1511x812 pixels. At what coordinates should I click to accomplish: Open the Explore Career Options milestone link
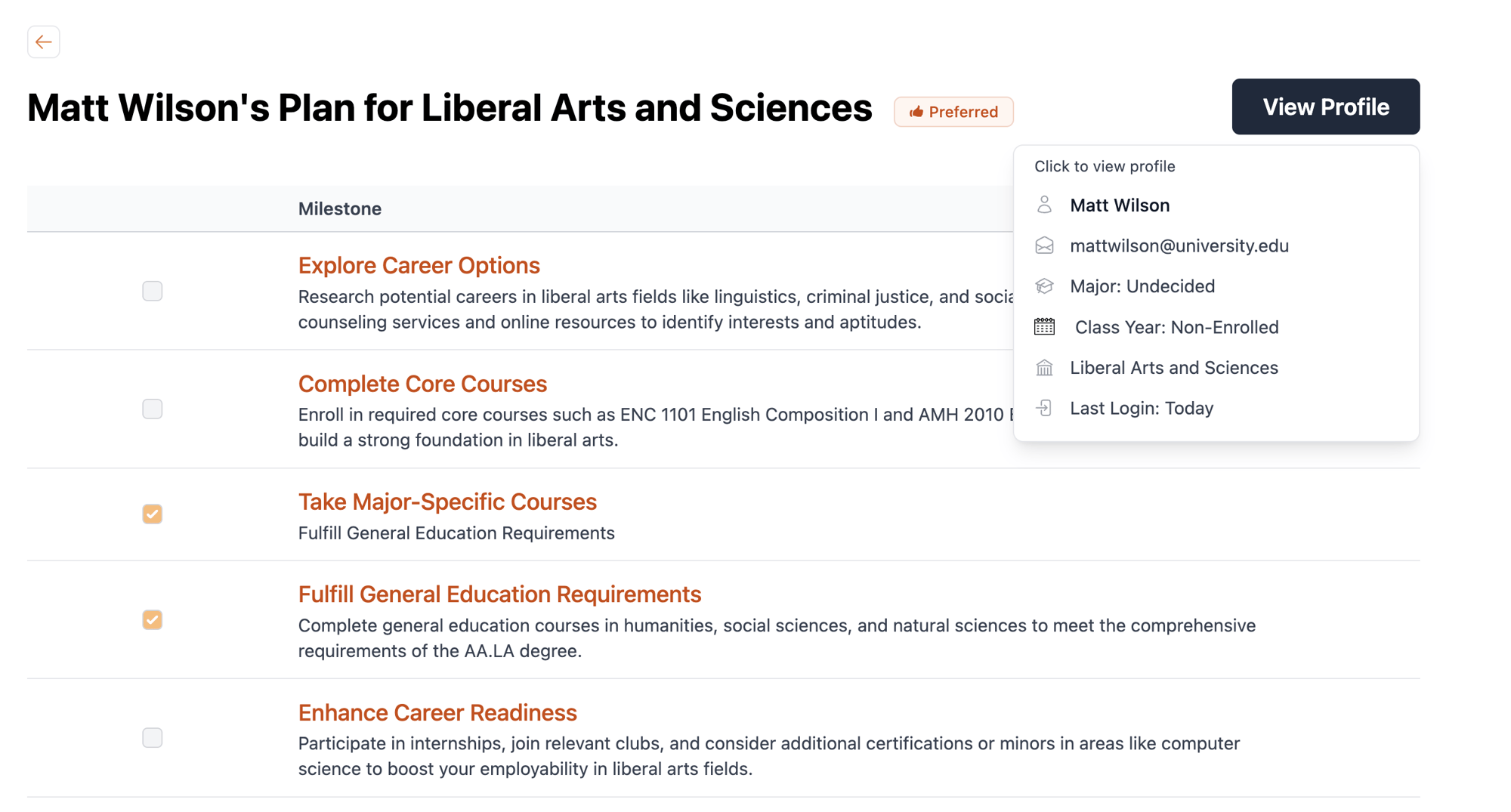(x=419, y=265)
